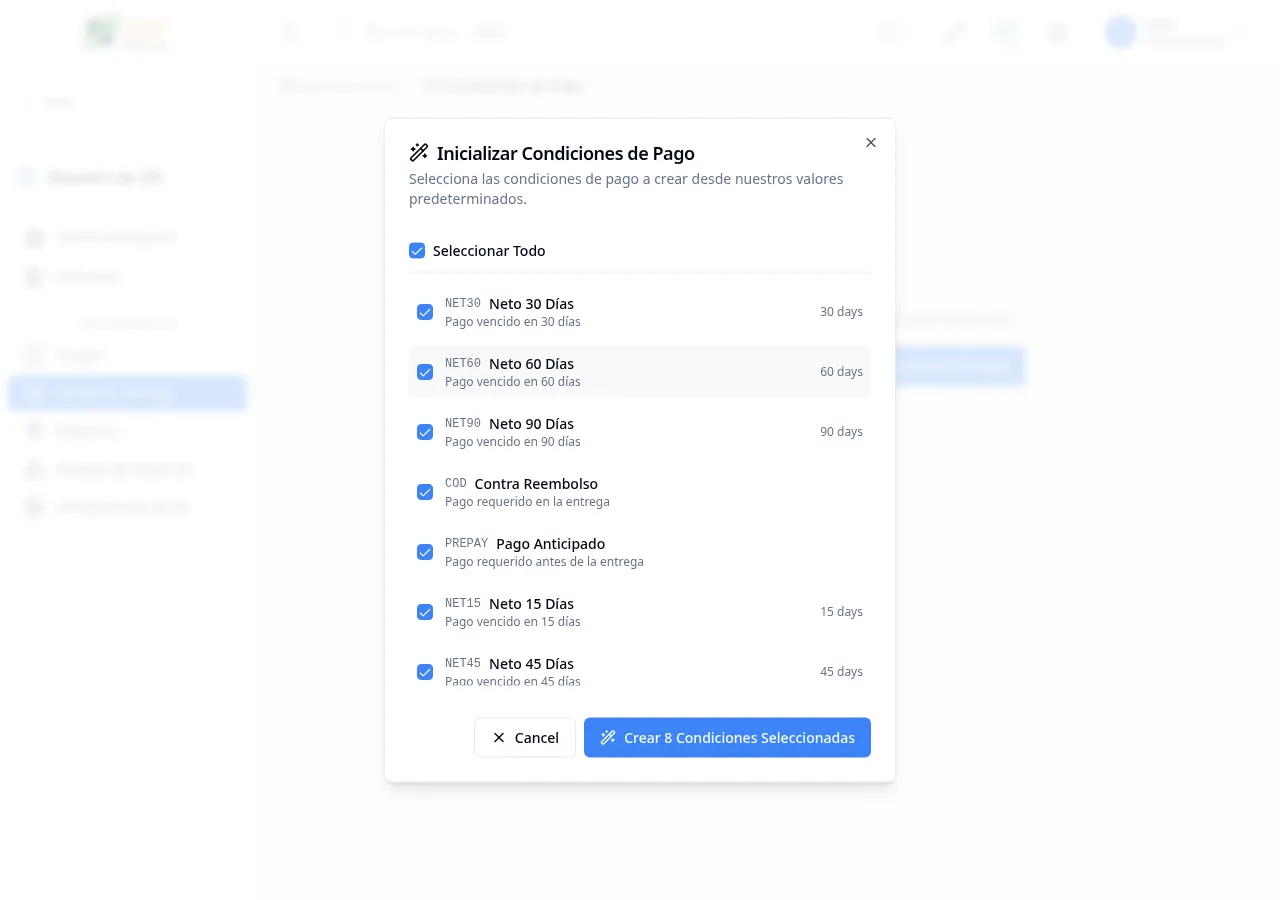Viewport: 1280px width, 900px height.
Task: Toggle the Seleccionar Todo checkbox
Action: pos(417,251)
